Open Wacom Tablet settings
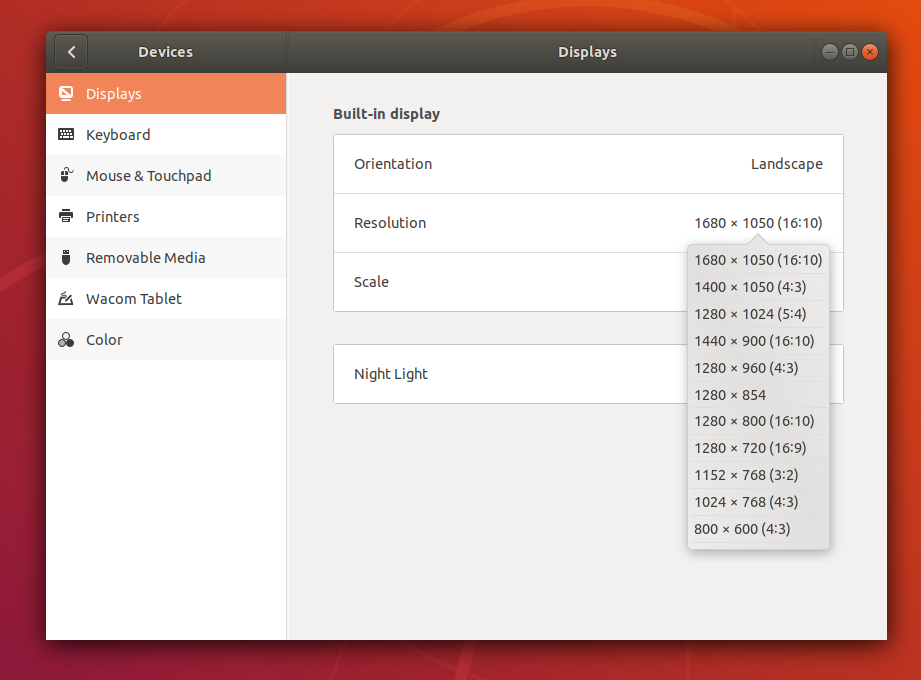The image size is (921, 680). 166,299
